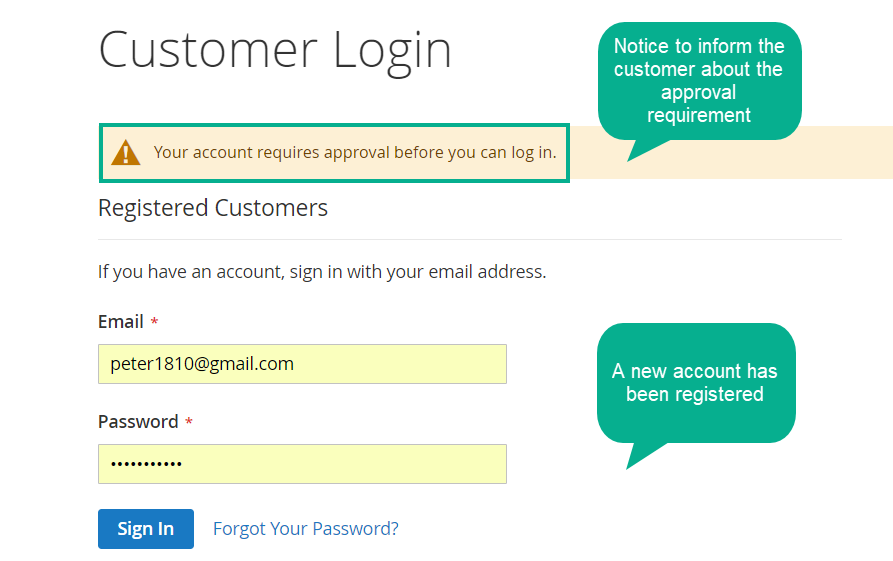Click the red asterisk beside Email
893x561 pixels.
click(x=154, y=322)
